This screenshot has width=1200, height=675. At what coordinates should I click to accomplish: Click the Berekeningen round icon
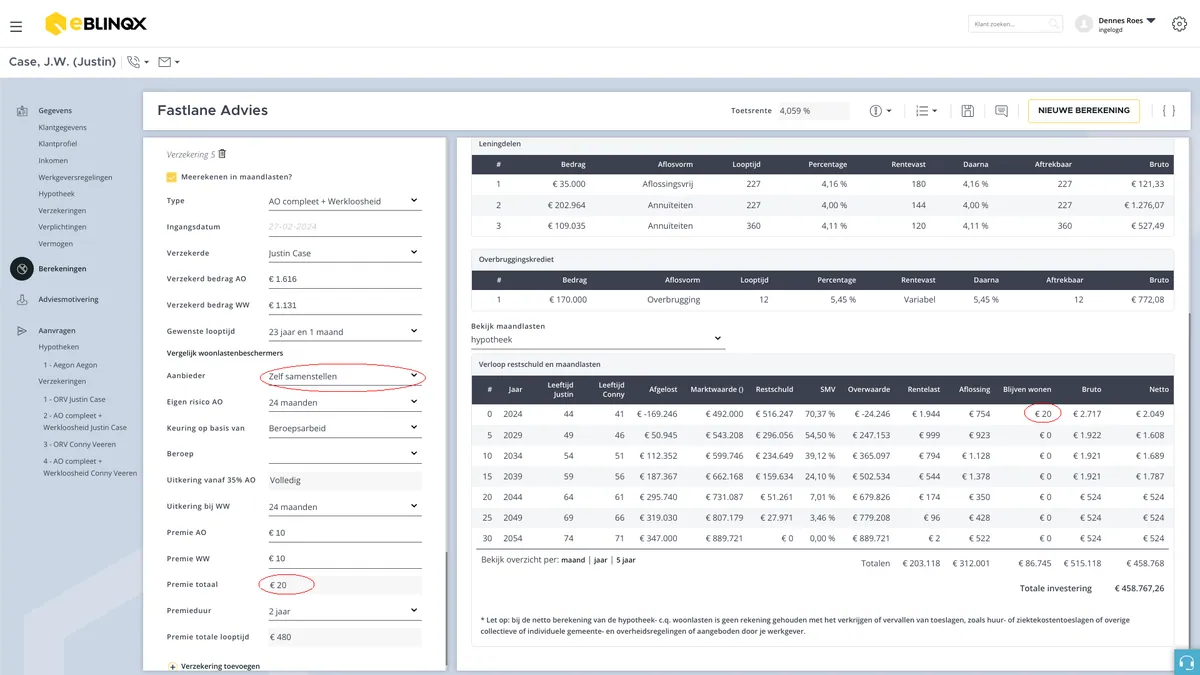click(21, 269)
